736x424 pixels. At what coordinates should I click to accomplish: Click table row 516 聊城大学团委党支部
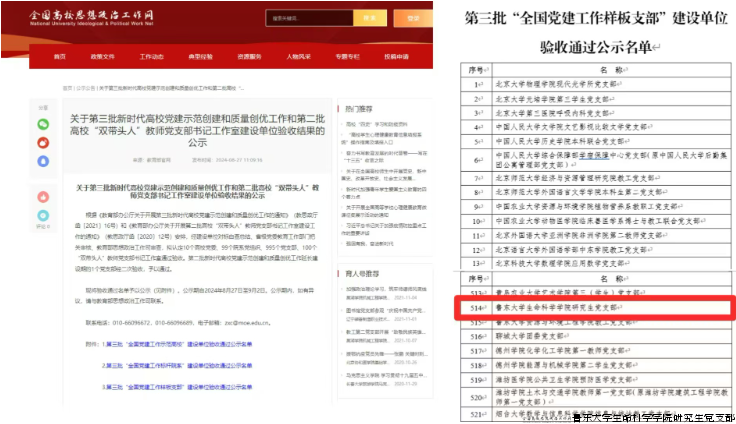click(596, 336)
